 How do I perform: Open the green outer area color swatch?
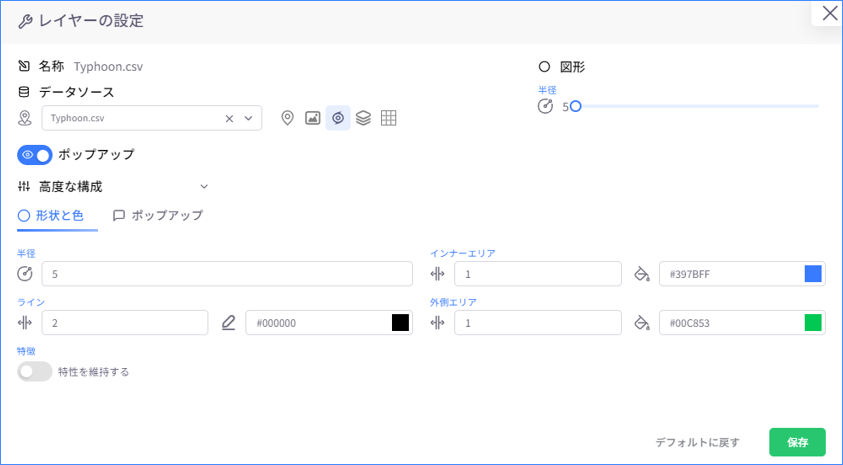813,323
